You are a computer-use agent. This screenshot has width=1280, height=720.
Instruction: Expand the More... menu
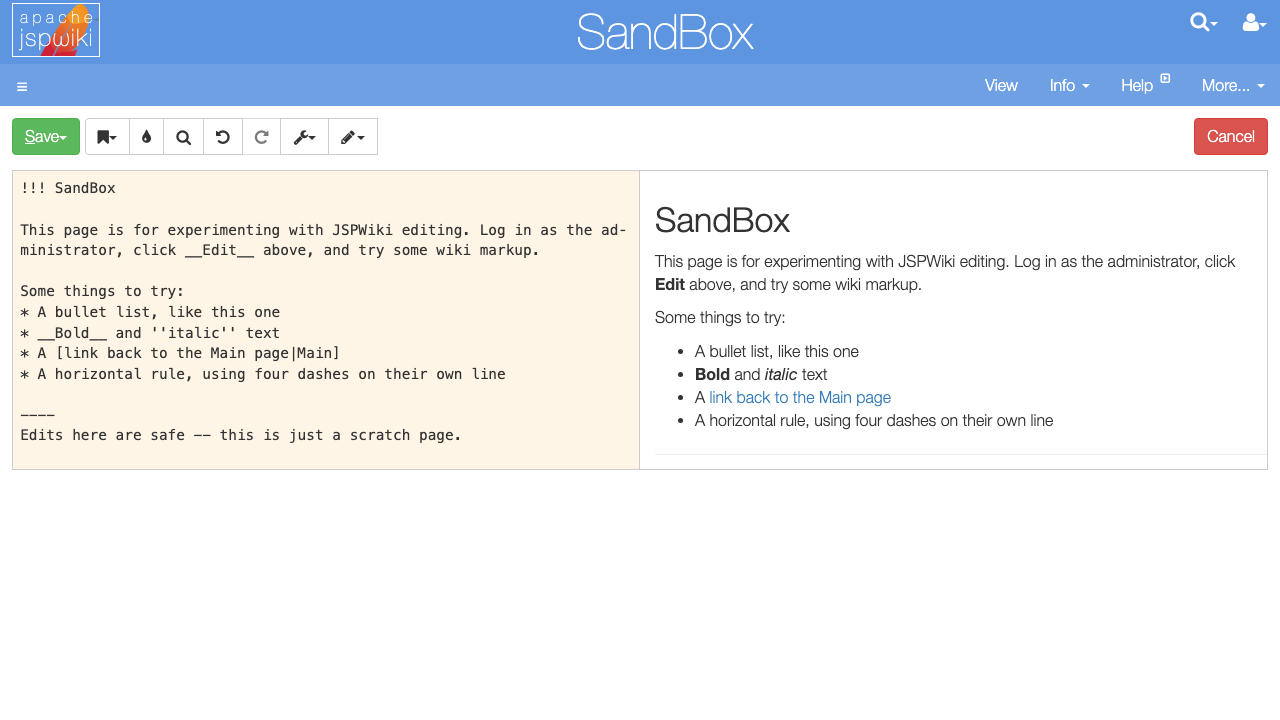1233,85
